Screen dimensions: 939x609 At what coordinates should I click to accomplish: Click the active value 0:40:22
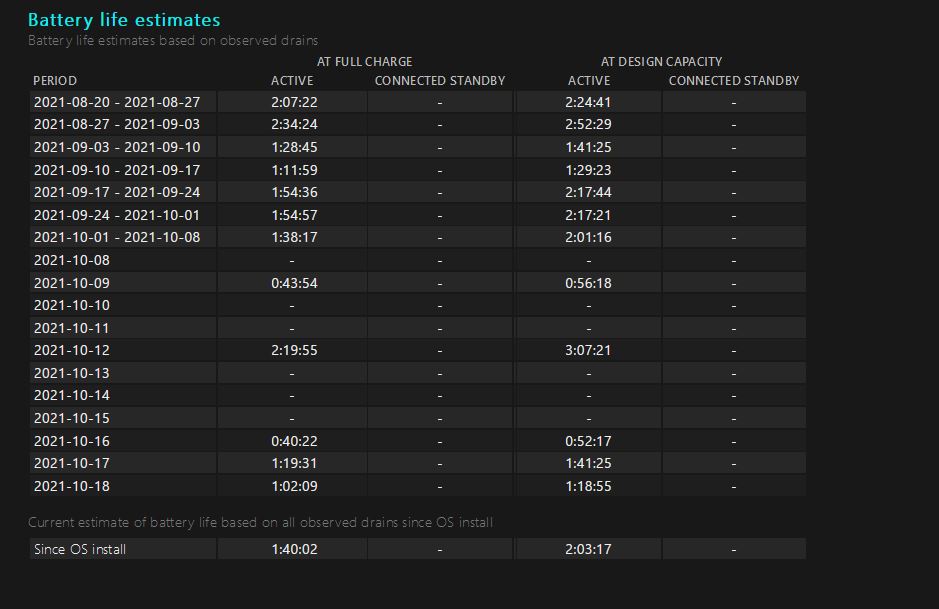click(x=294, y=441)
